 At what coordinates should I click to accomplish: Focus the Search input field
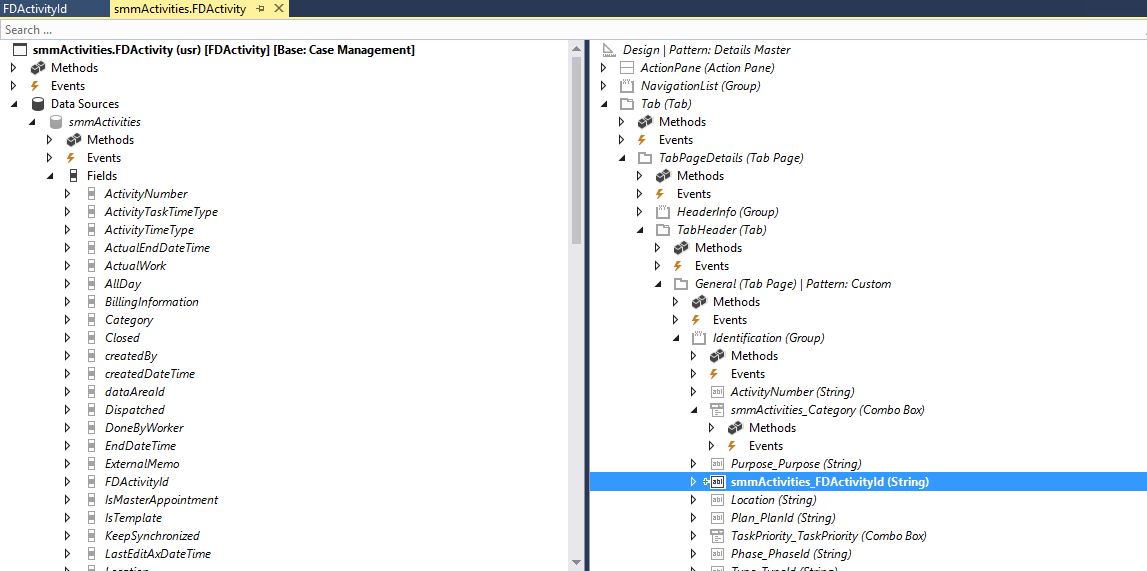coord(574,30)
